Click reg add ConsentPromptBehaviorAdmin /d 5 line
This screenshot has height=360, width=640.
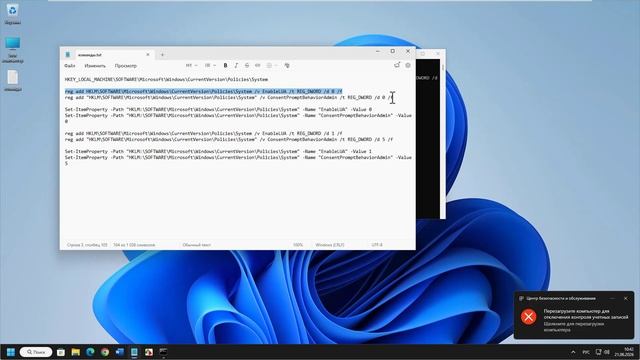(x=229, y=140)
